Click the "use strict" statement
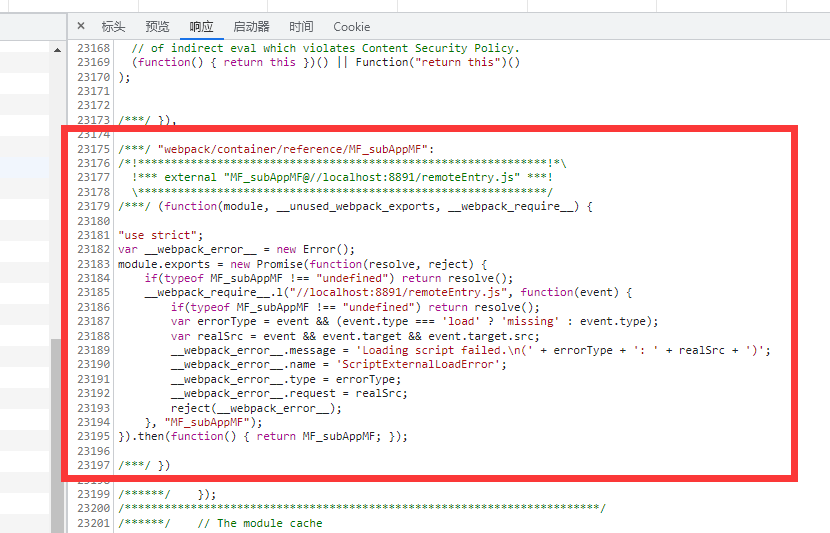This screenshot has width=830, height=533. pos(160,235)
